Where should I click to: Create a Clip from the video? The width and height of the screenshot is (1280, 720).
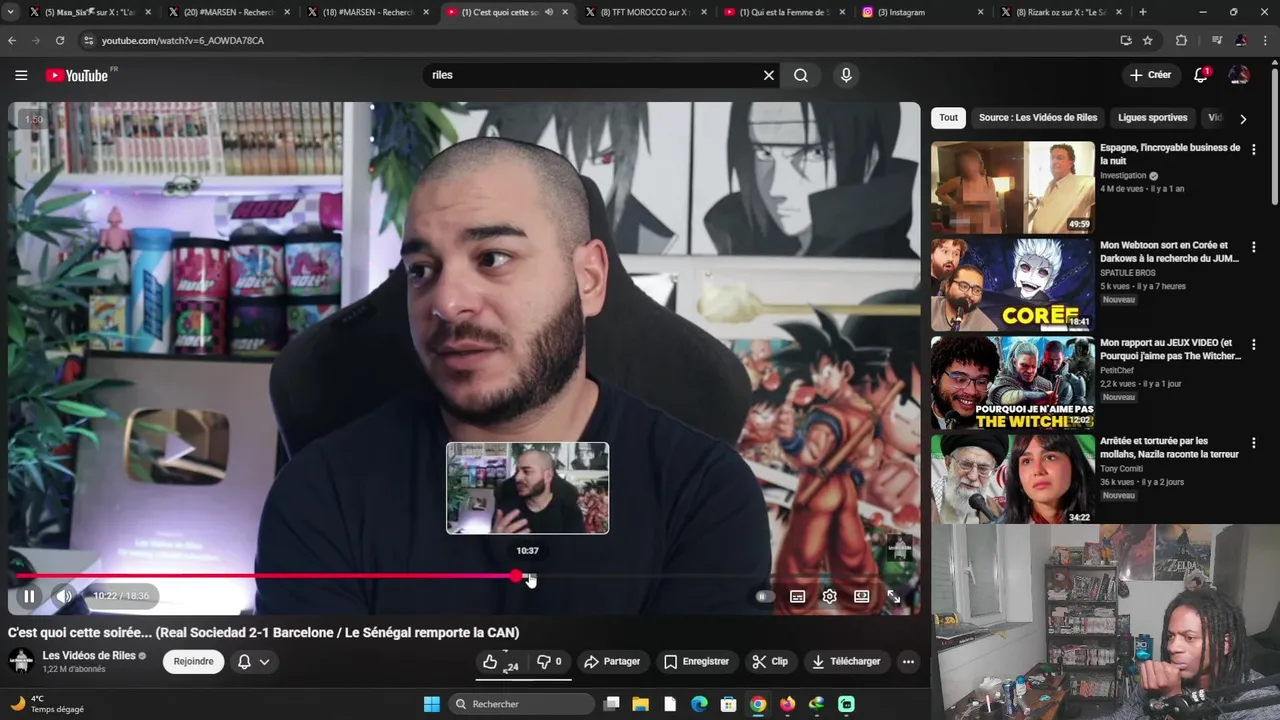coord(770,661)
